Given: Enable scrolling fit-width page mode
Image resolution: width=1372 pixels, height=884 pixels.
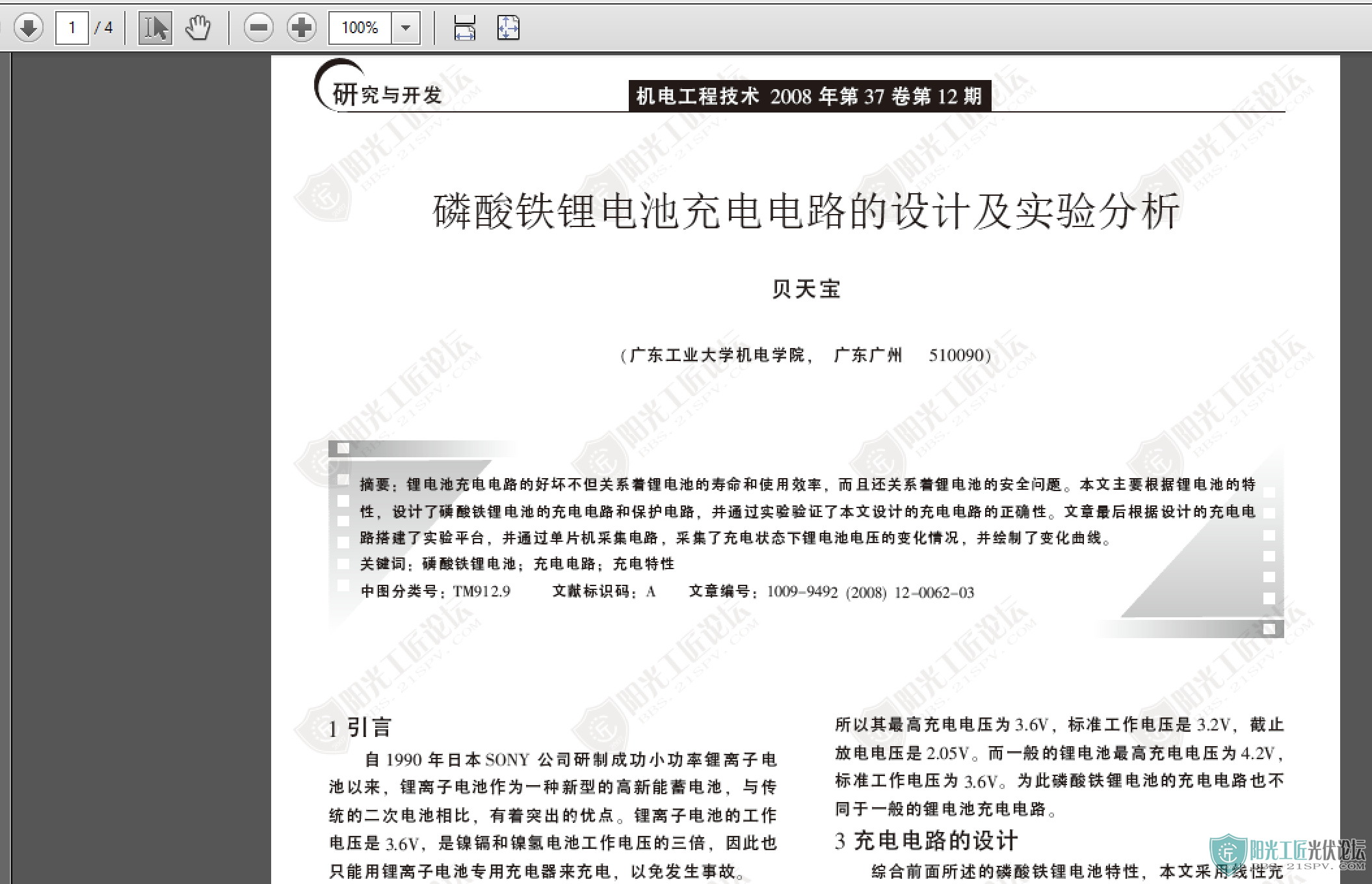Looking at the screenshot, I should pyautogui.click(x=464, y=28).
